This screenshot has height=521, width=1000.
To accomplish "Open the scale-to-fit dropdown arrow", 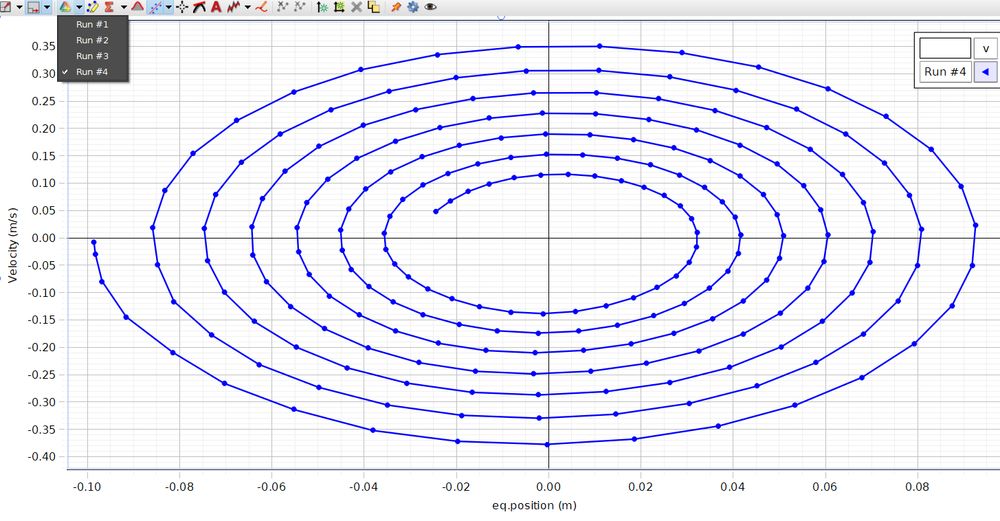I will [19, 7].
